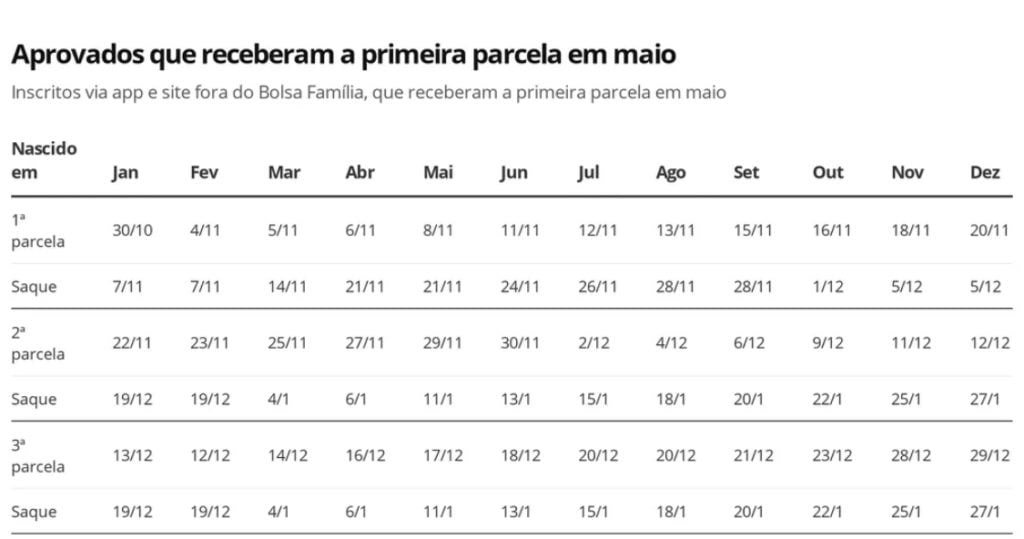
Task: Click the Dez column header
Action: click(985, 172)
